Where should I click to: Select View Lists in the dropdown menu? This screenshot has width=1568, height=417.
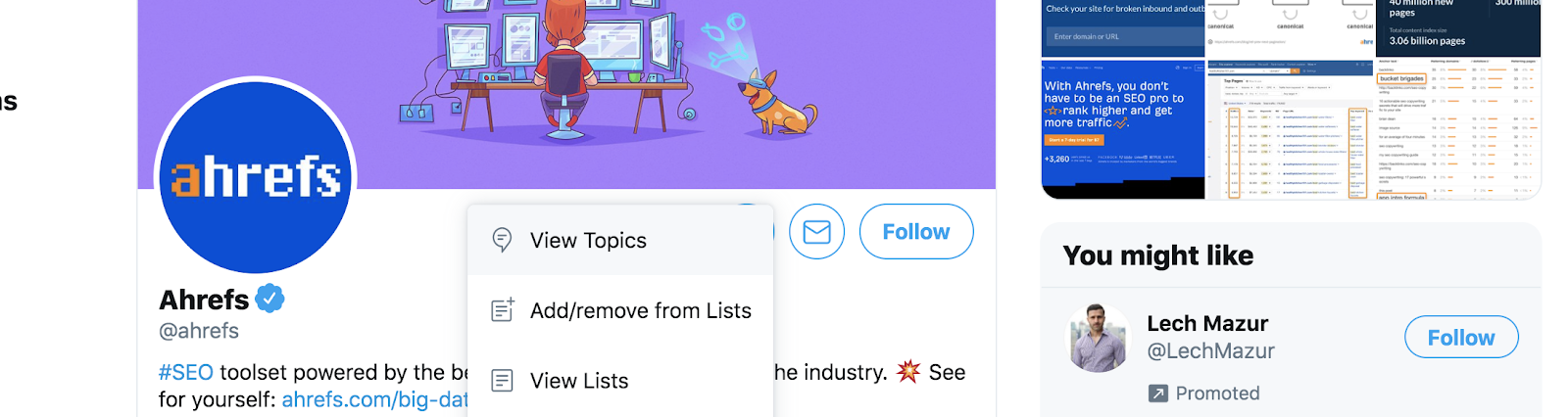click(579, 382)
